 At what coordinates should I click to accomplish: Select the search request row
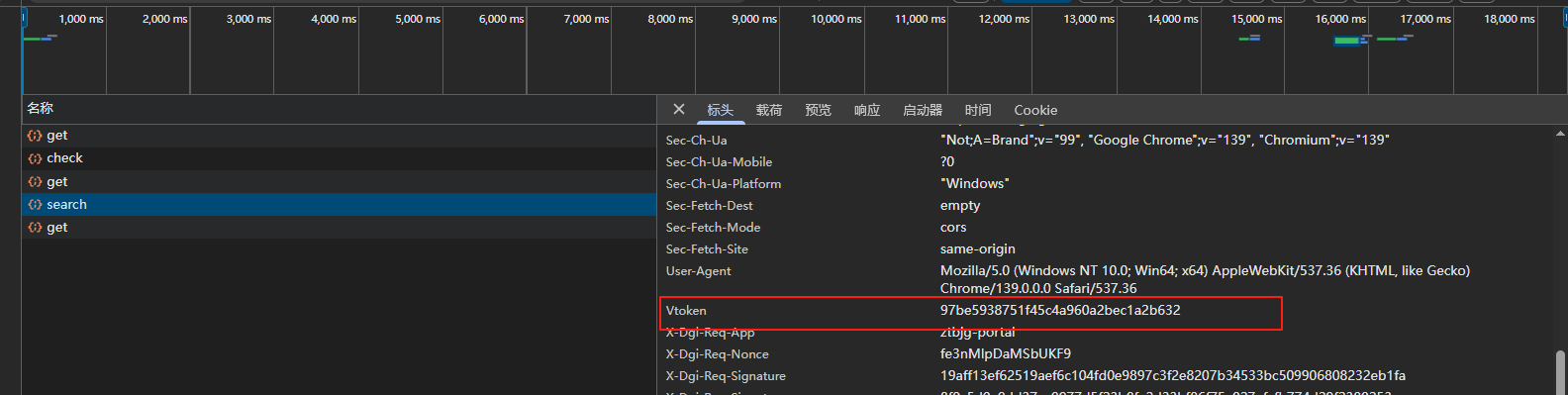(339, 204)
